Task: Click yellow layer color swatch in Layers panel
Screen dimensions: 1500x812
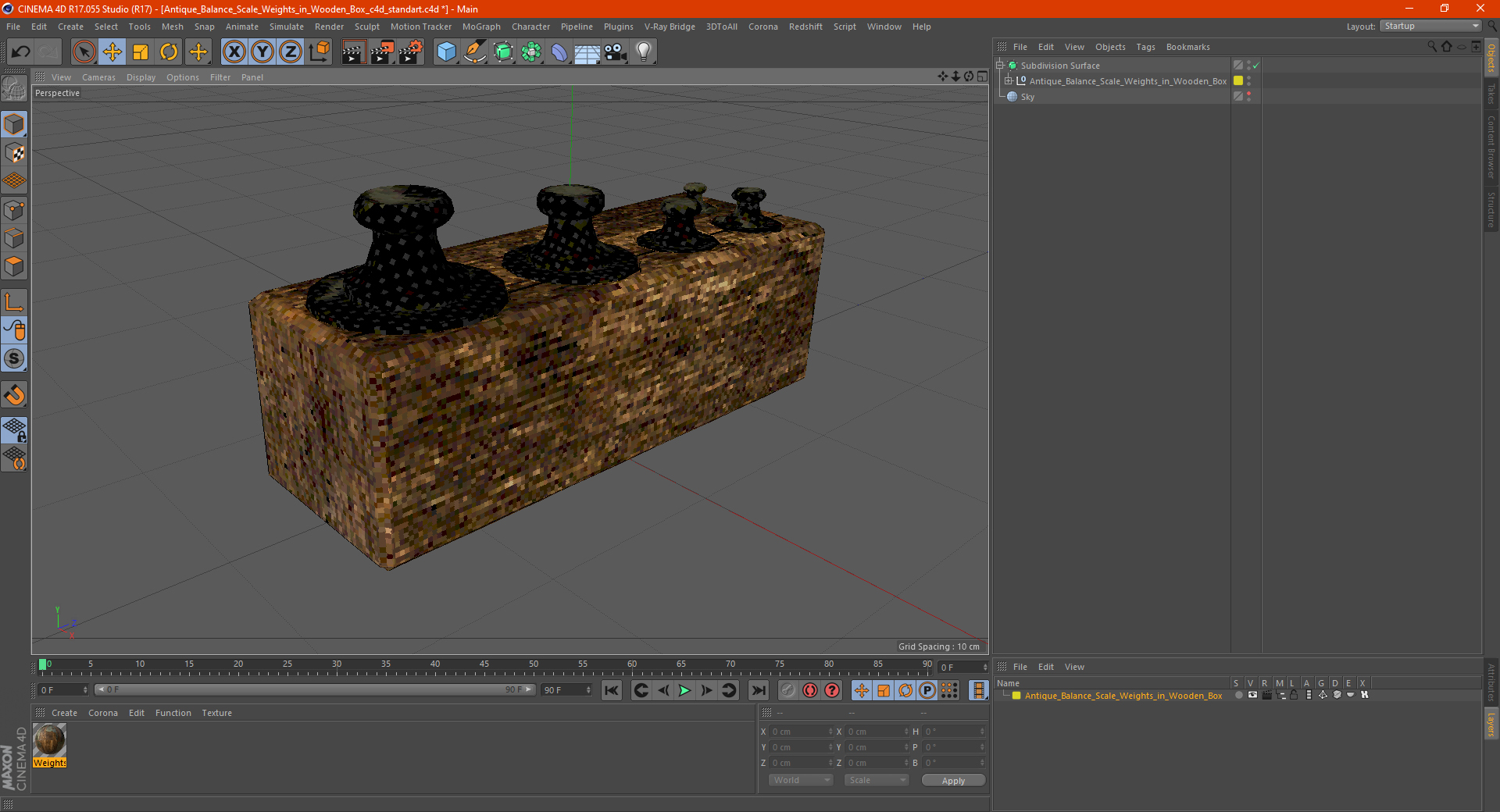Action: tap(1016, 696)
